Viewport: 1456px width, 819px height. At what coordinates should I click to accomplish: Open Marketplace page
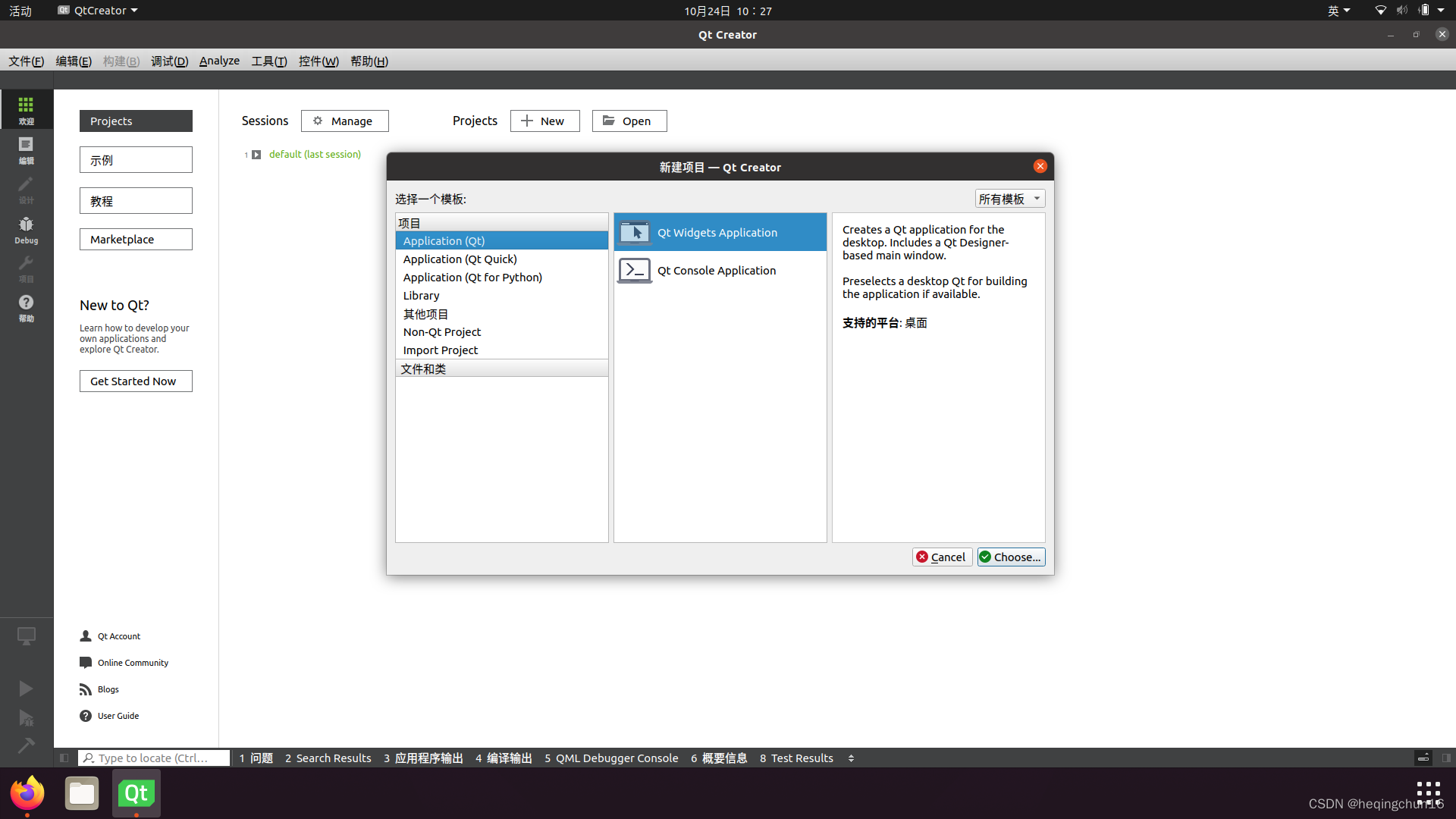136,239
